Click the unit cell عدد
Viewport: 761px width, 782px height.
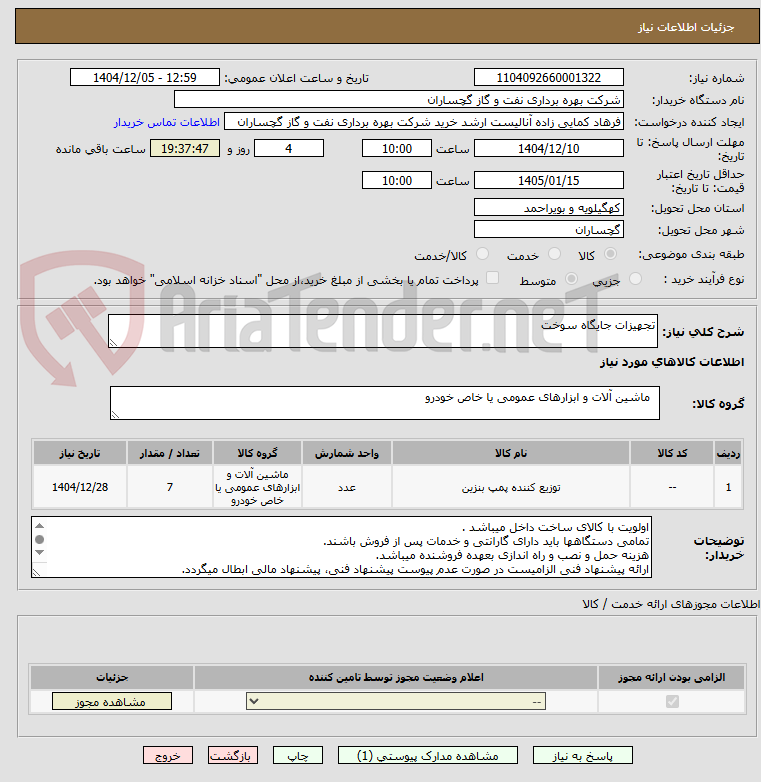coord(347,487)
